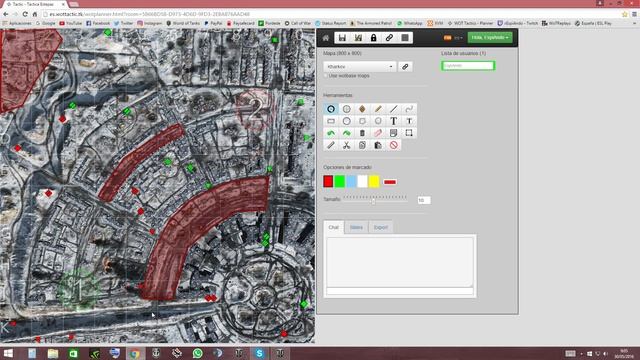Screen dimensions: 640x360
Task: Pick the yellow color swatch
Action: (374, 182)
